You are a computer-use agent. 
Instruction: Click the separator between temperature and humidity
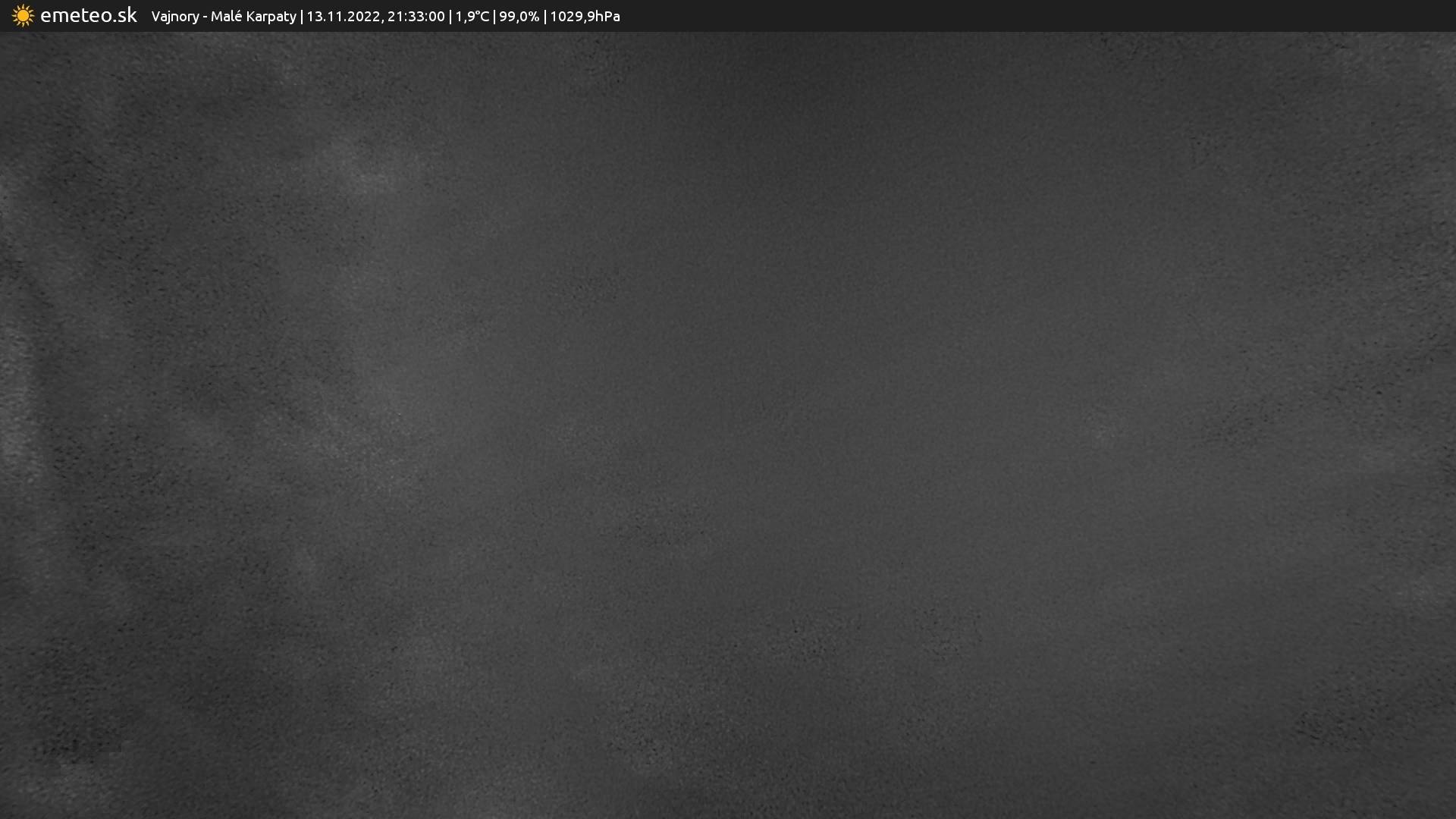click(x=494, y=17)
